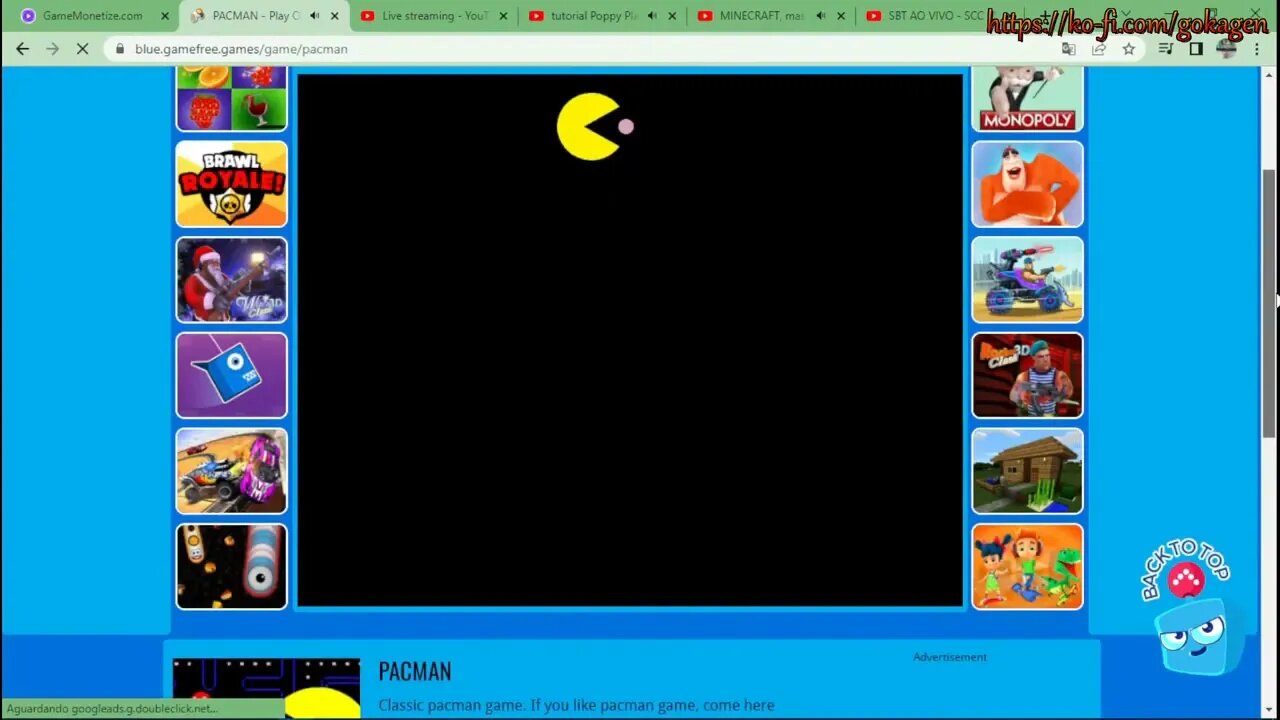Close the tutorial Poppy tab

[x=672, y=16]
